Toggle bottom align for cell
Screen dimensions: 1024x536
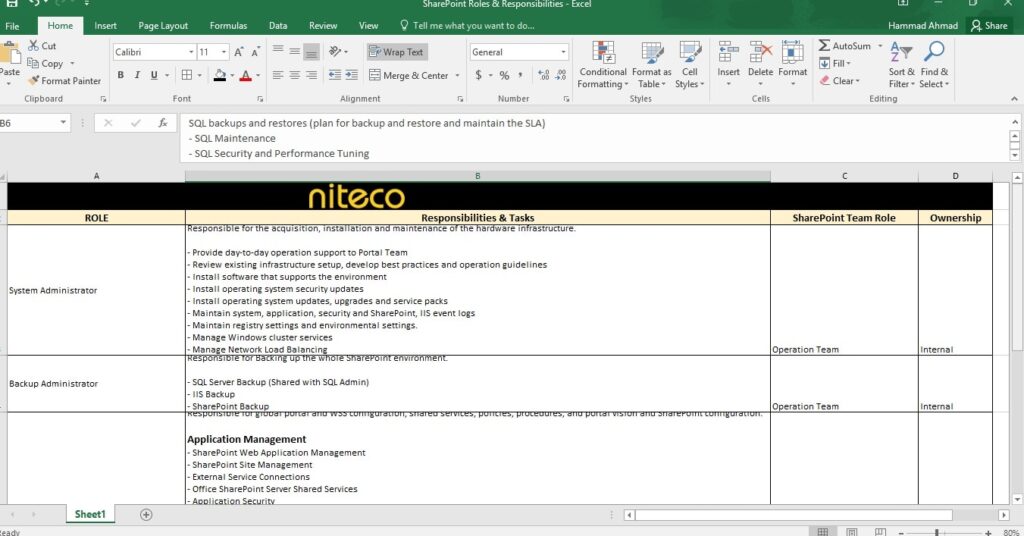[x=312, y=51]
